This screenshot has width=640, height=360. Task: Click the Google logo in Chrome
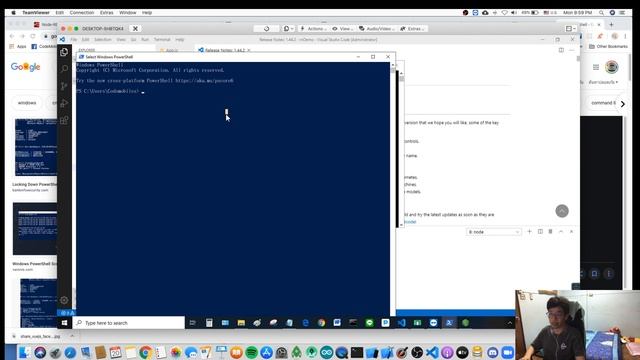(25, 67)
